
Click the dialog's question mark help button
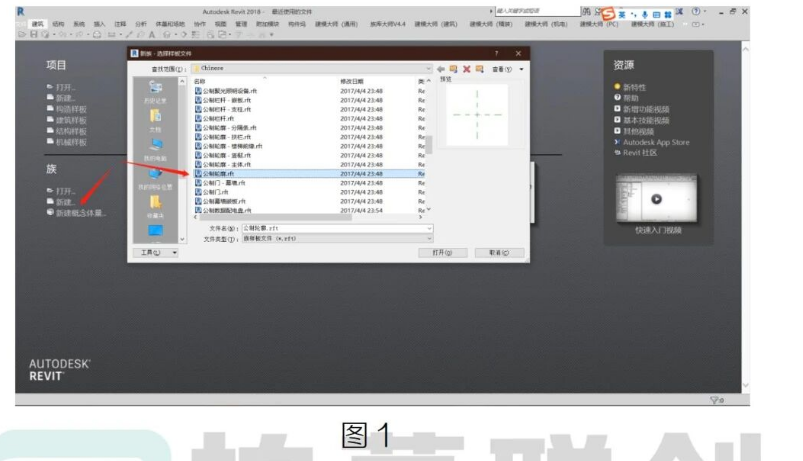[x=496, y=53]
